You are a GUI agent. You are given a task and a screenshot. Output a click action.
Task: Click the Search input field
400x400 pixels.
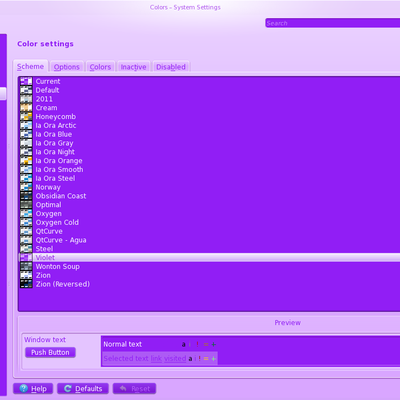(x=333, y=23)
